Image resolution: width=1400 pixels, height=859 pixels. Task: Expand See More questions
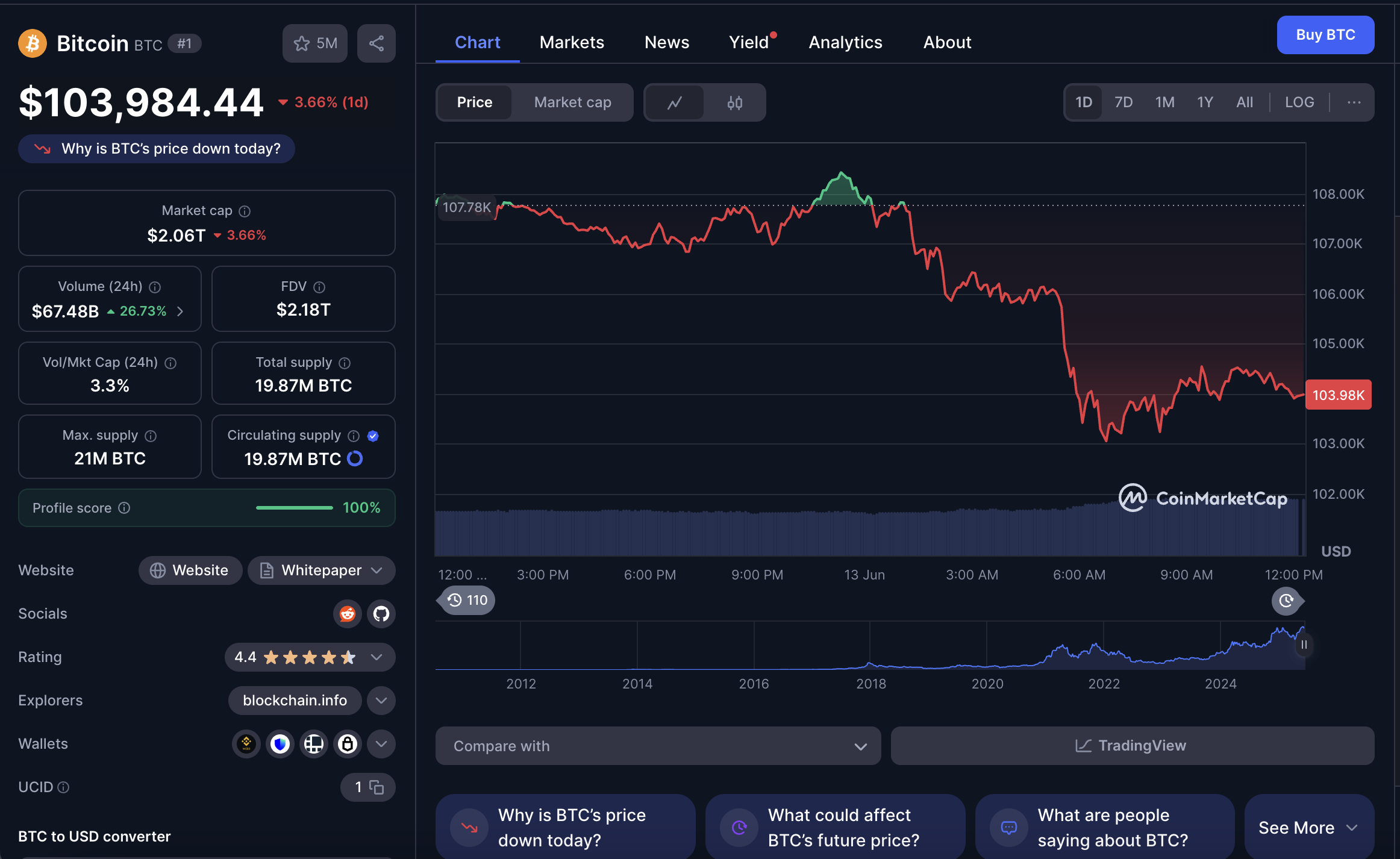(x=1309, y=828)
